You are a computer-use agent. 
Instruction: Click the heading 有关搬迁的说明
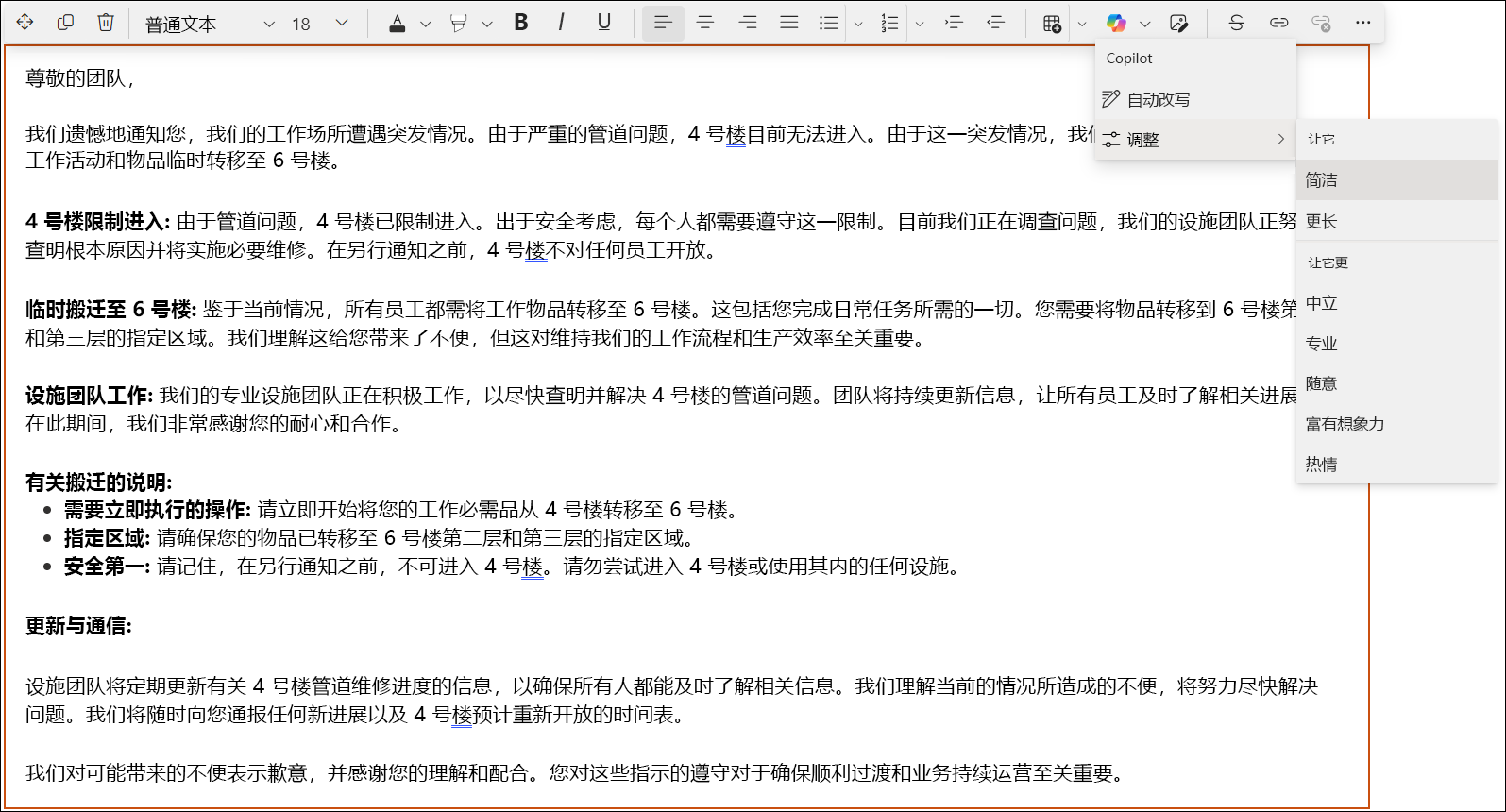pos(99,482)
